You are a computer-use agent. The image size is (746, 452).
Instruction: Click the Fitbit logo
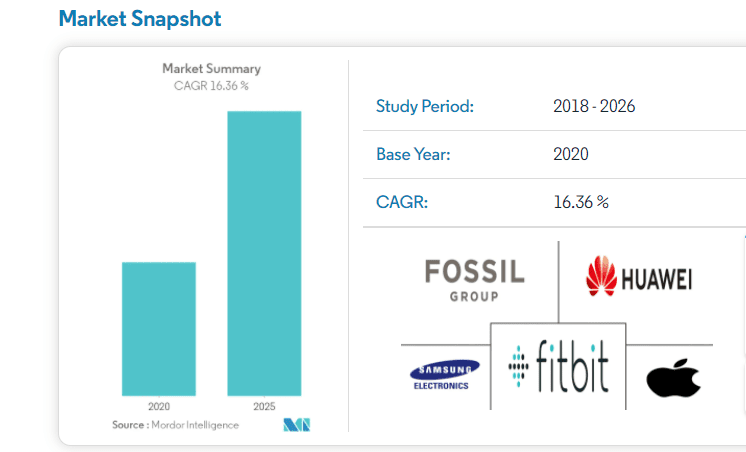pos(559,366)
